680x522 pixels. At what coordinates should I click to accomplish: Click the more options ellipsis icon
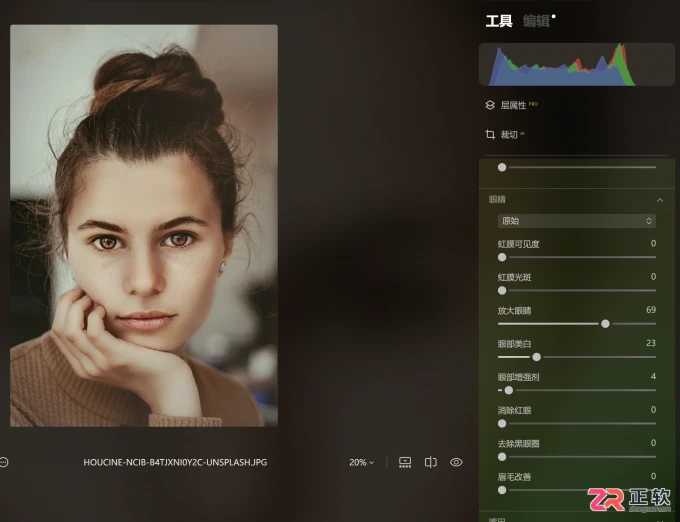(x=4, y=462)
